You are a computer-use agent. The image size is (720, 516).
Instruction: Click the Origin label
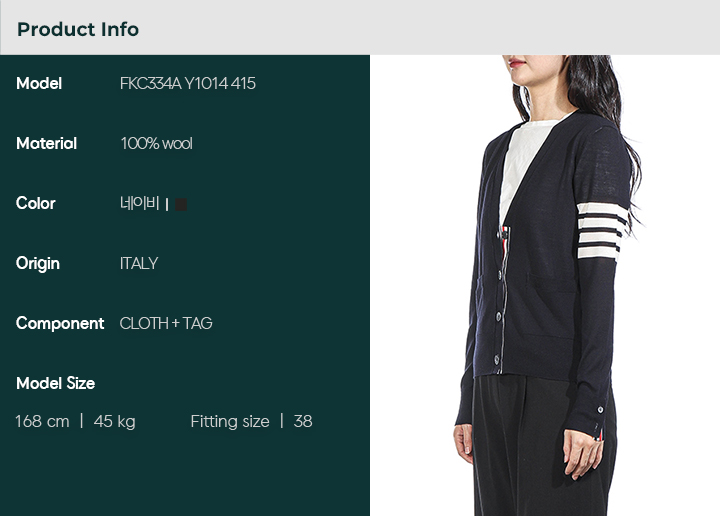38,263
